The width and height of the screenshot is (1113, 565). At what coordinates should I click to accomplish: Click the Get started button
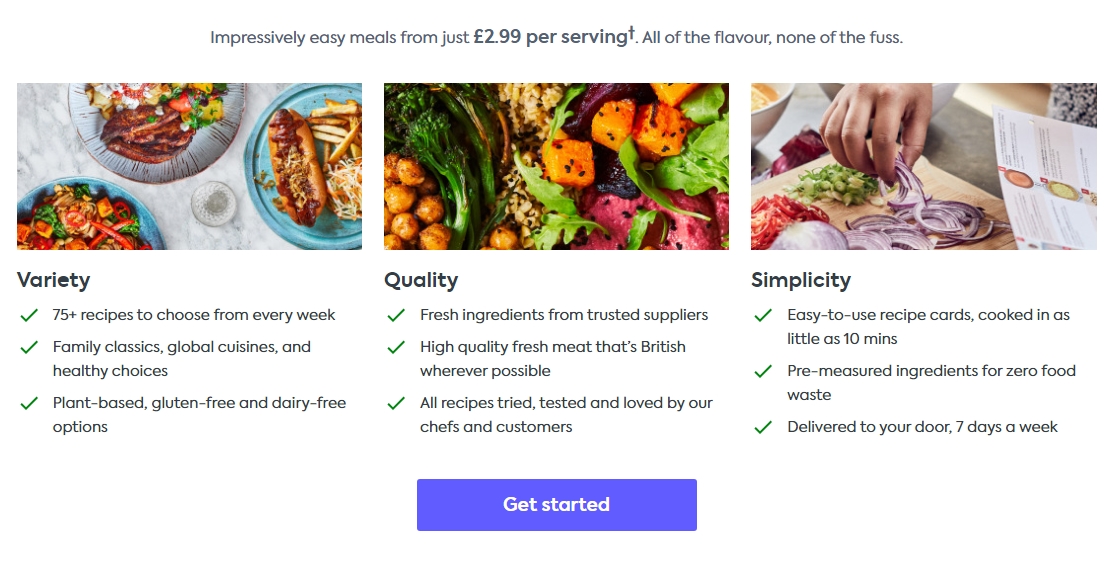click(556, 505)
